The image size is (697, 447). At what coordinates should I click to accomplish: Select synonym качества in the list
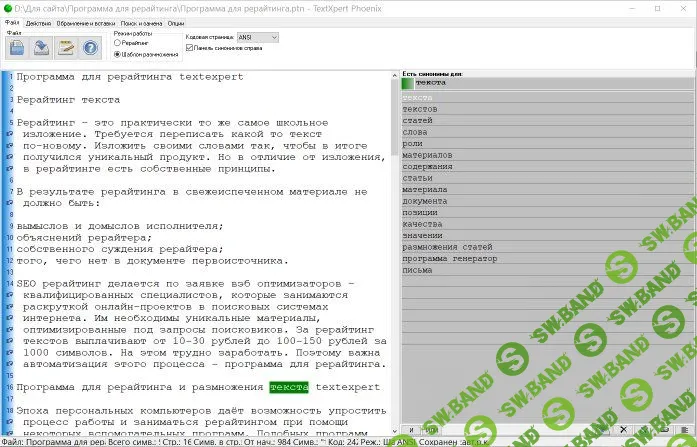(548, 224)
